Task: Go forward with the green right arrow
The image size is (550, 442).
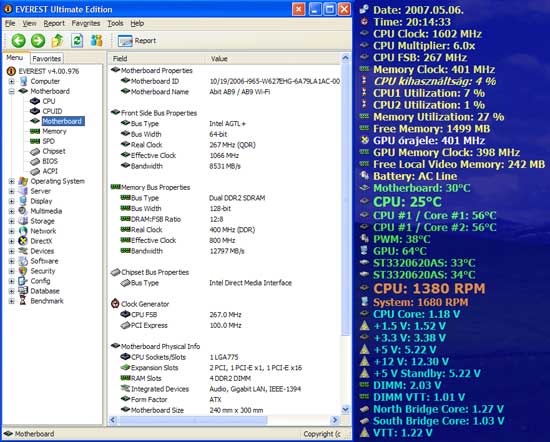Action: coord(38,41)
